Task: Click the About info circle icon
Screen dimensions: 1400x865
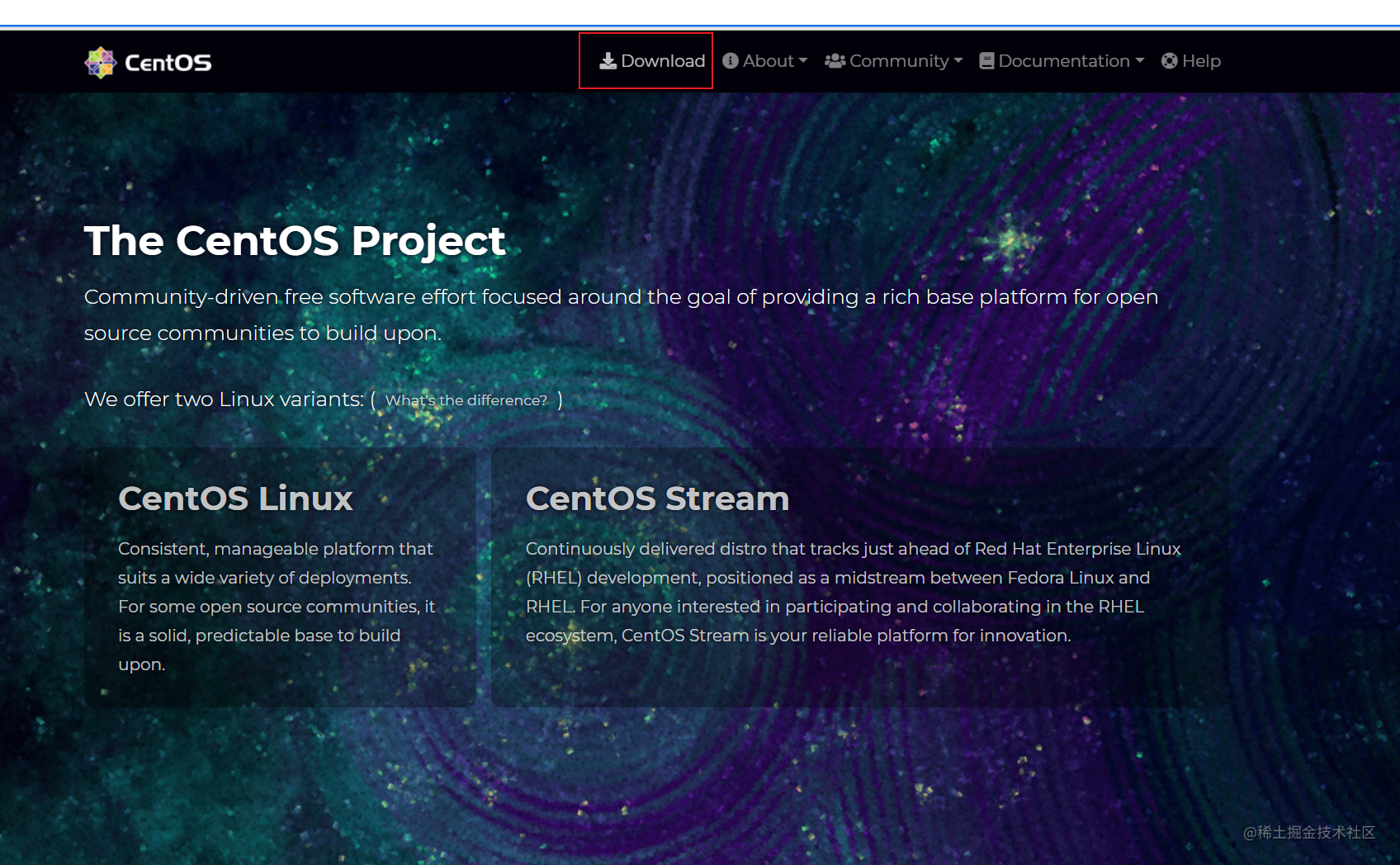Action: click(x=731, y=61)
